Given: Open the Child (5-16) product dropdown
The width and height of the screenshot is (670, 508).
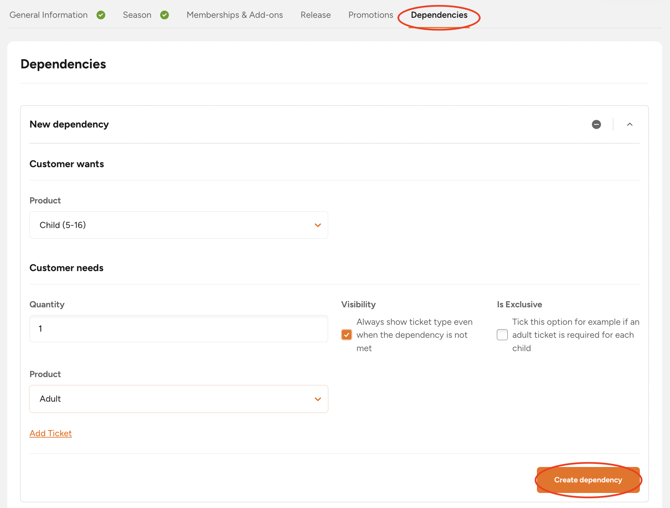Looking at the screenshot, I should click(x=178, y=225).
